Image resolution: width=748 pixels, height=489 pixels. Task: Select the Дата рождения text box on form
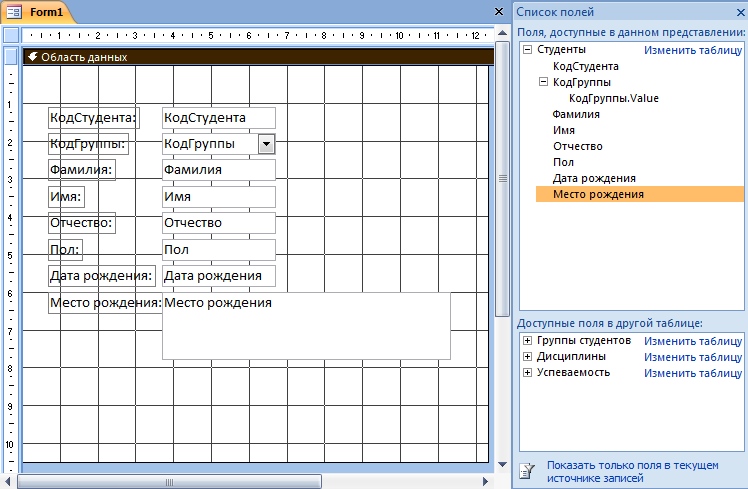click(x=219, y=276)
